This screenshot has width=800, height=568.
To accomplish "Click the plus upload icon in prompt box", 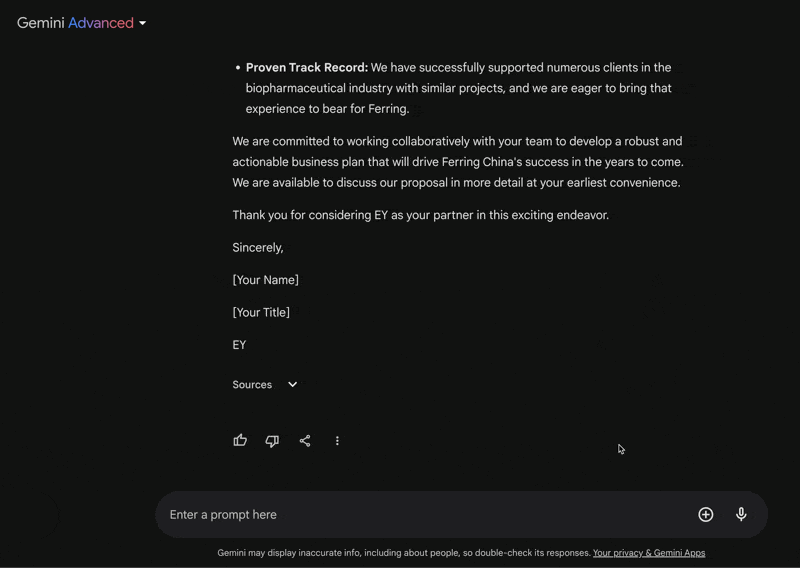I will tap(706, 514).
